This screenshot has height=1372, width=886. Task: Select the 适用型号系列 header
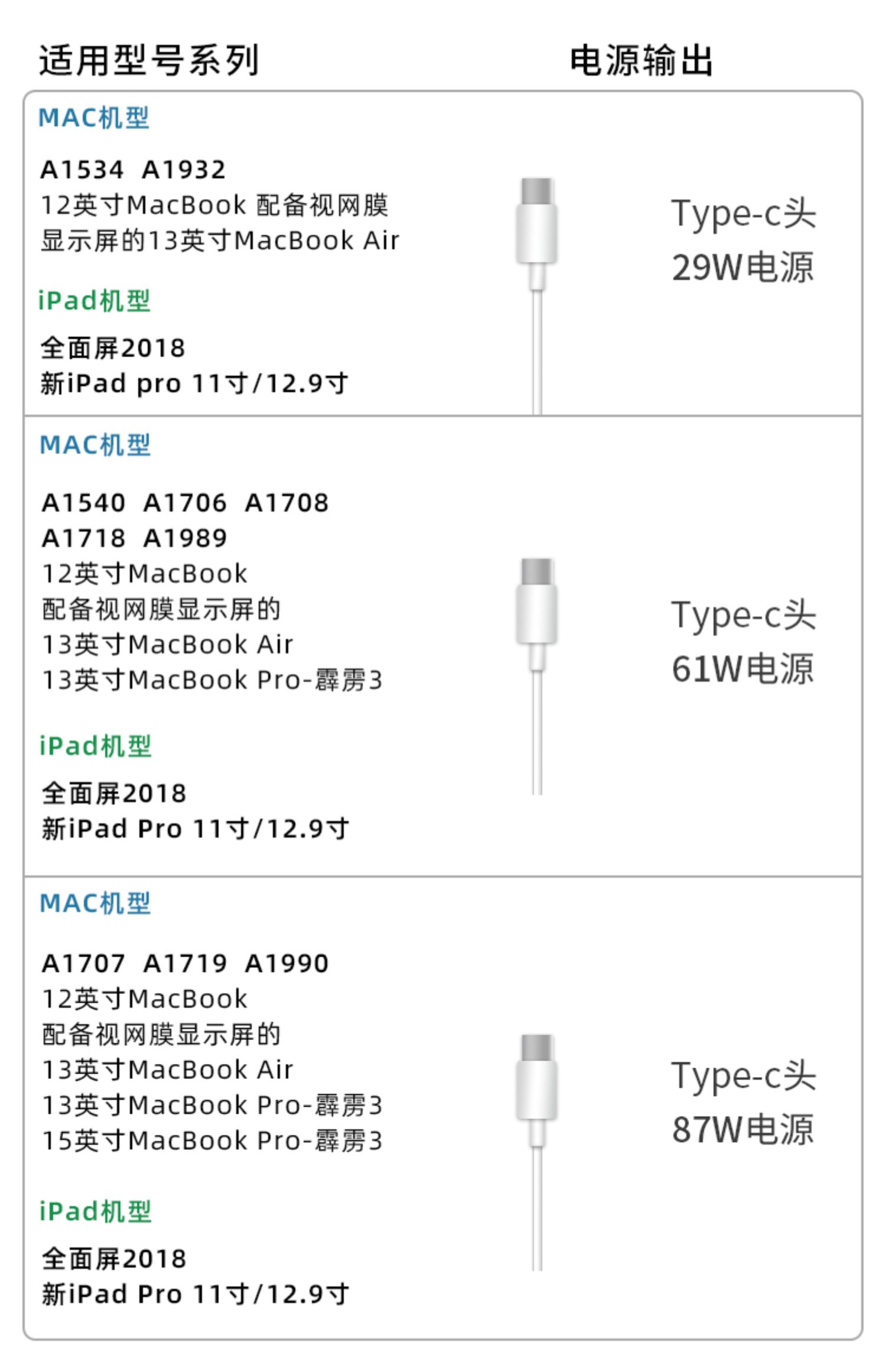coord(149,60)
